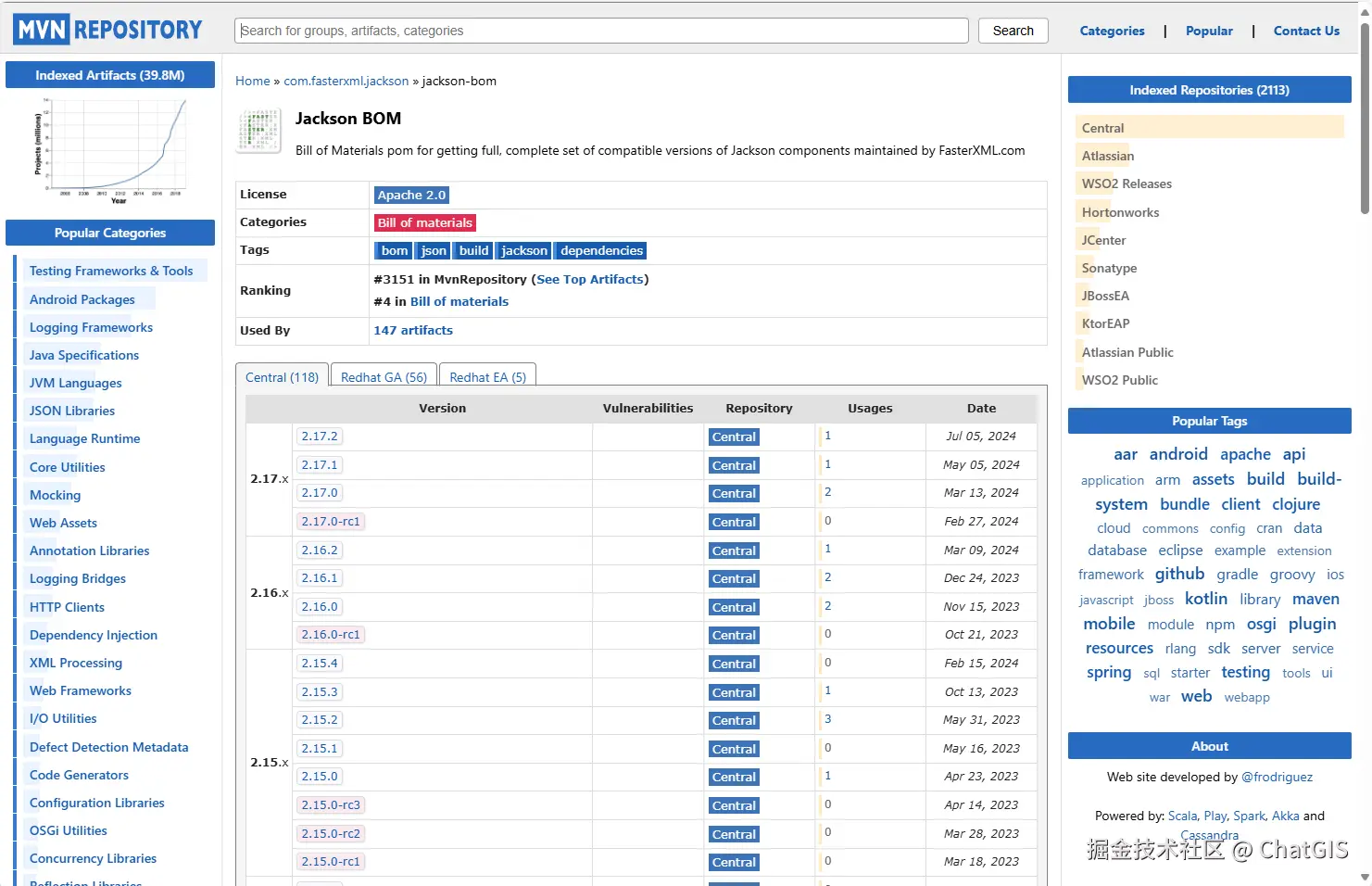Open version 2.15.0-rc3
The height and width of the screenshot is (886, 1372).
click(331, 805)
